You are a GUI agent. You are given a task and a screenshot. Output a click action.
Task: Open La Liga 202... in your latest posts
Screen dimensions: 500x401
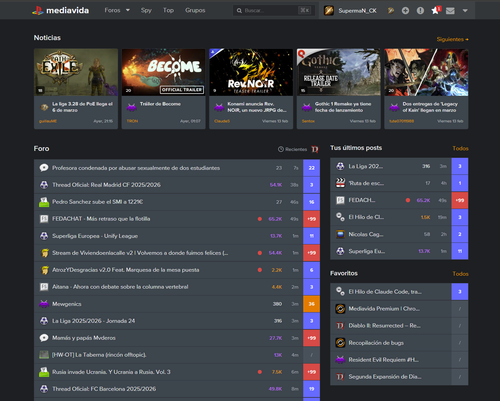(x=366, y=166)
